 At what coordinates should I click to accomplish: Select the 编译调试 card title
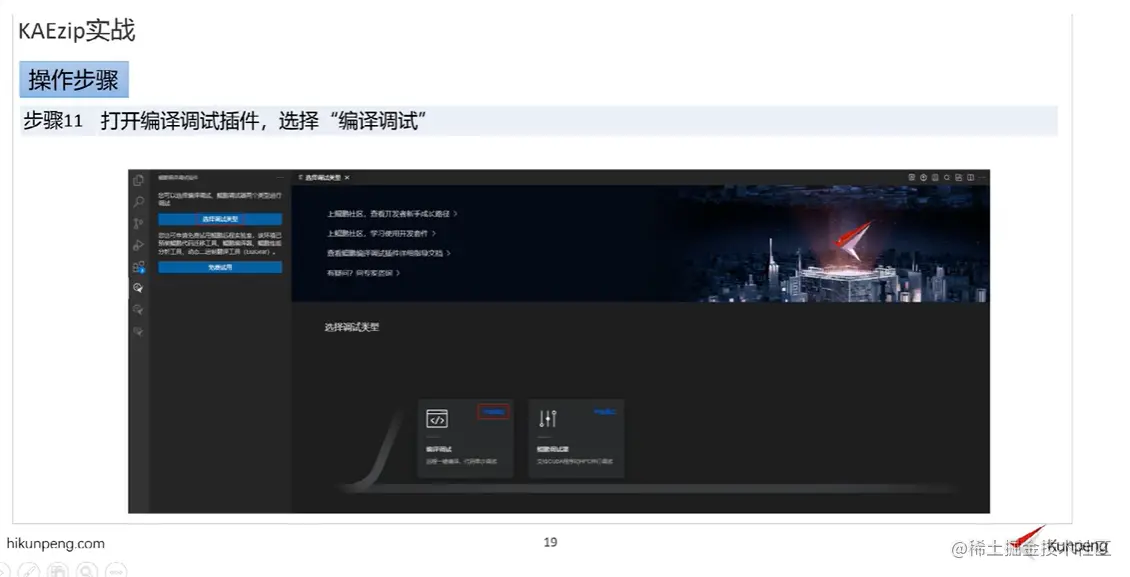click(439, 449)
